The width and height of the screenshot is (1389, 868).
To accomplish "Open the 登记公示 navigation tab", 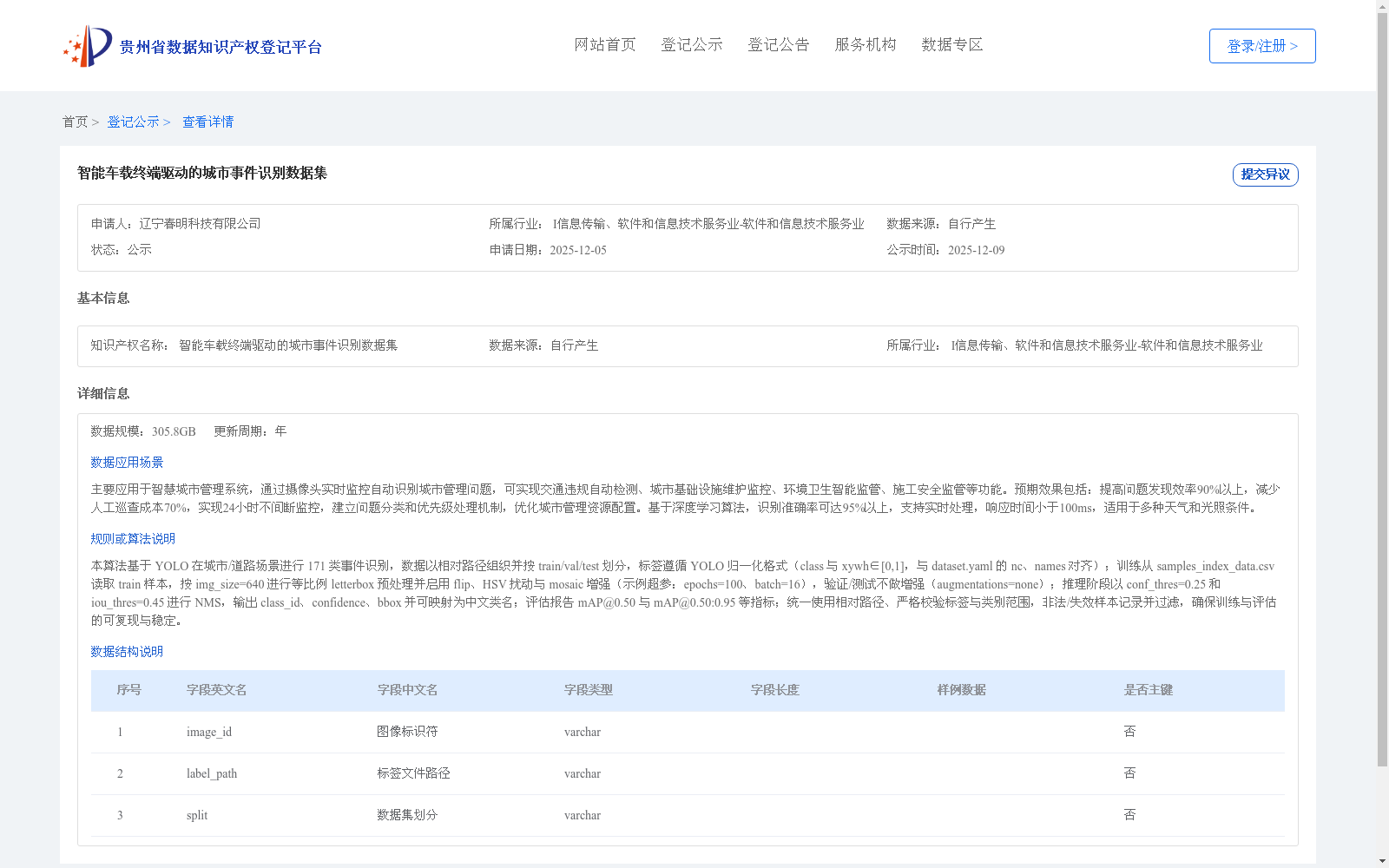I will click(x=692, y=45).
